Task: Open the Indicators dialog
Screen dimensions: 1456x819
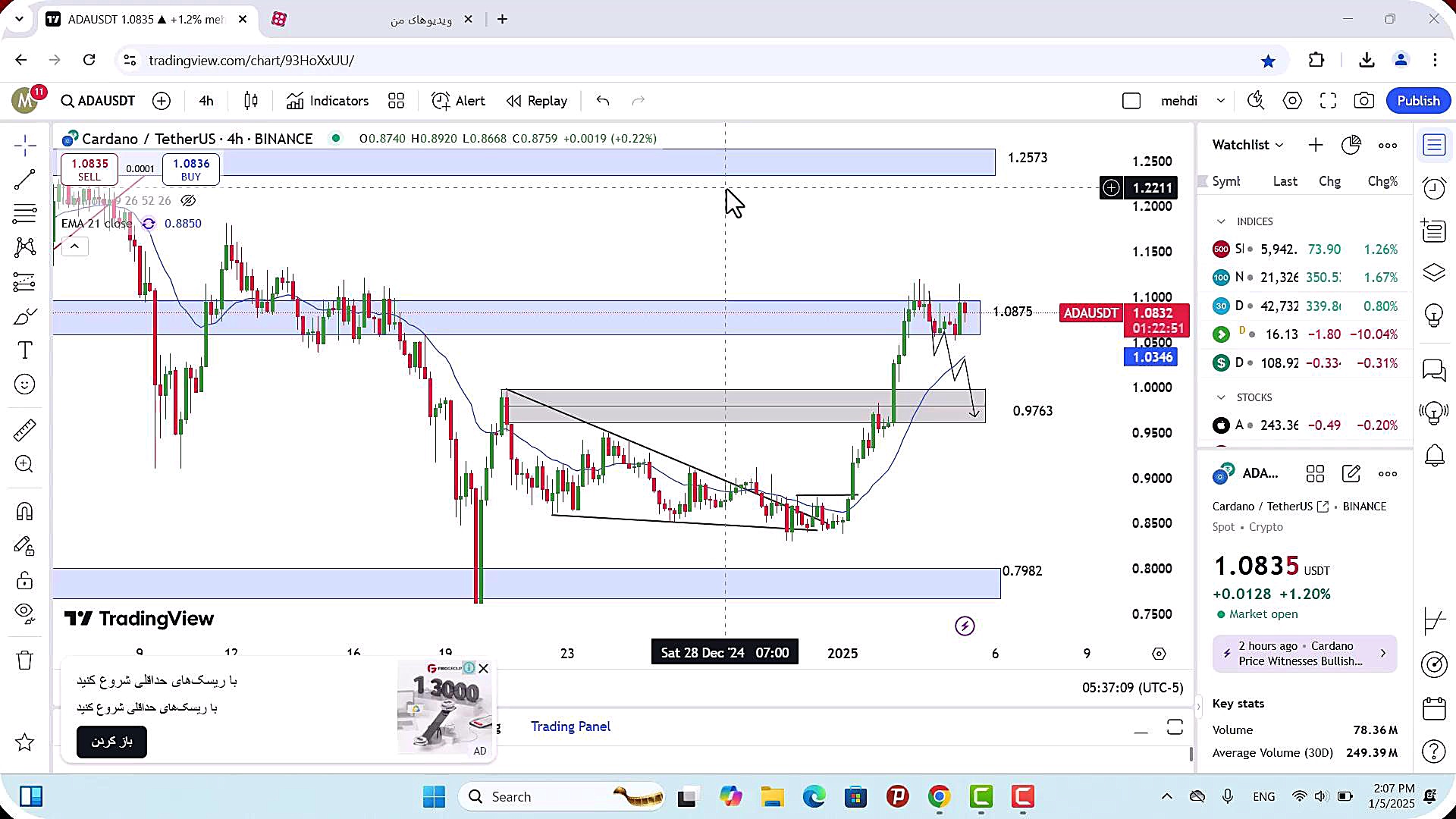Action: [x=328, y=101]
